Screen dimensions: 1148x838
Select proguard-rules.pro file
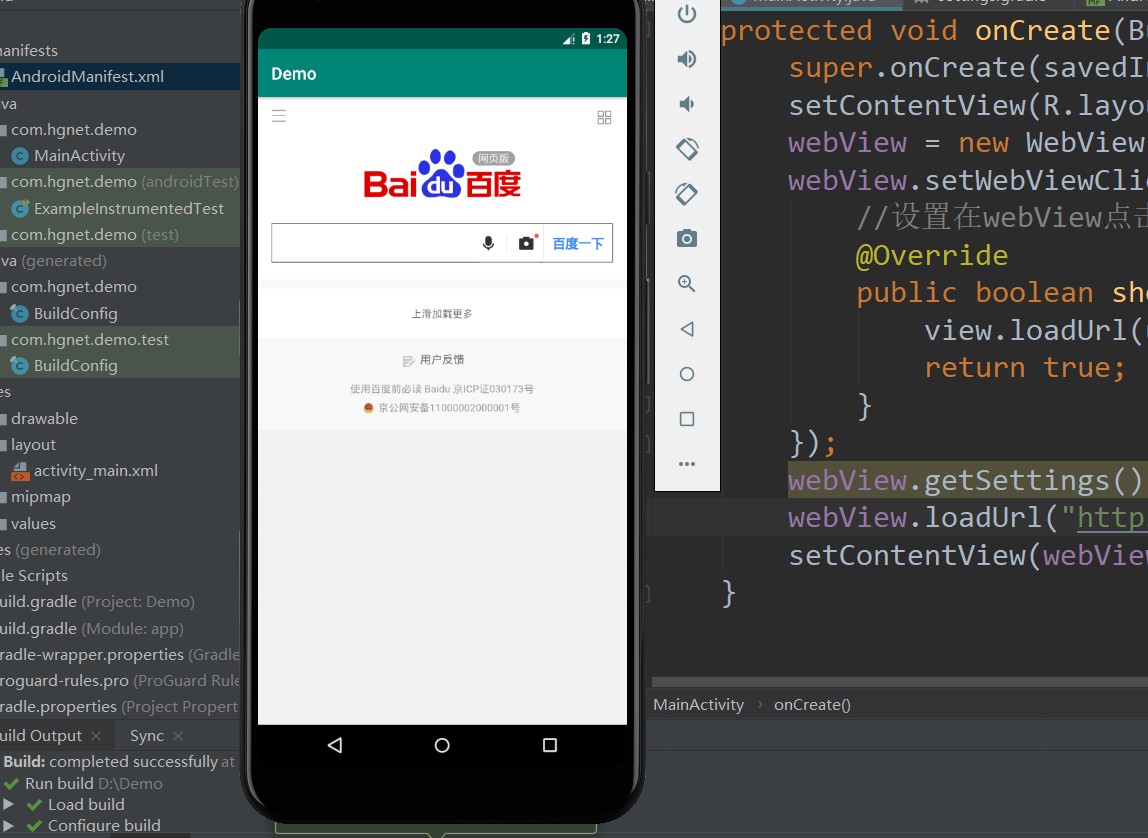pos(119,681)
